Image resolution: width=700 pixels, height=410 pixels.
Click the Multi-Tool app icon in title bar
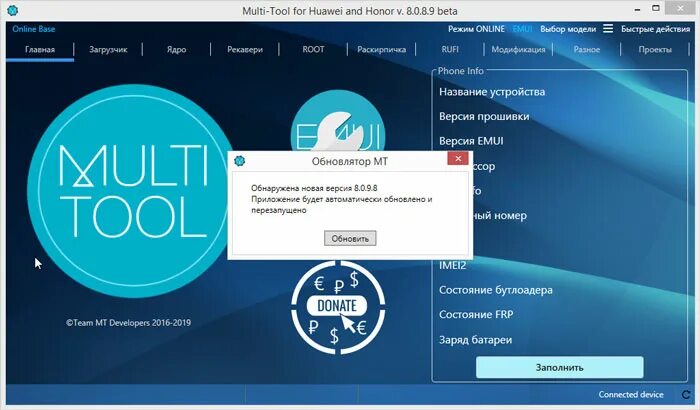click(x=12, y=10)
